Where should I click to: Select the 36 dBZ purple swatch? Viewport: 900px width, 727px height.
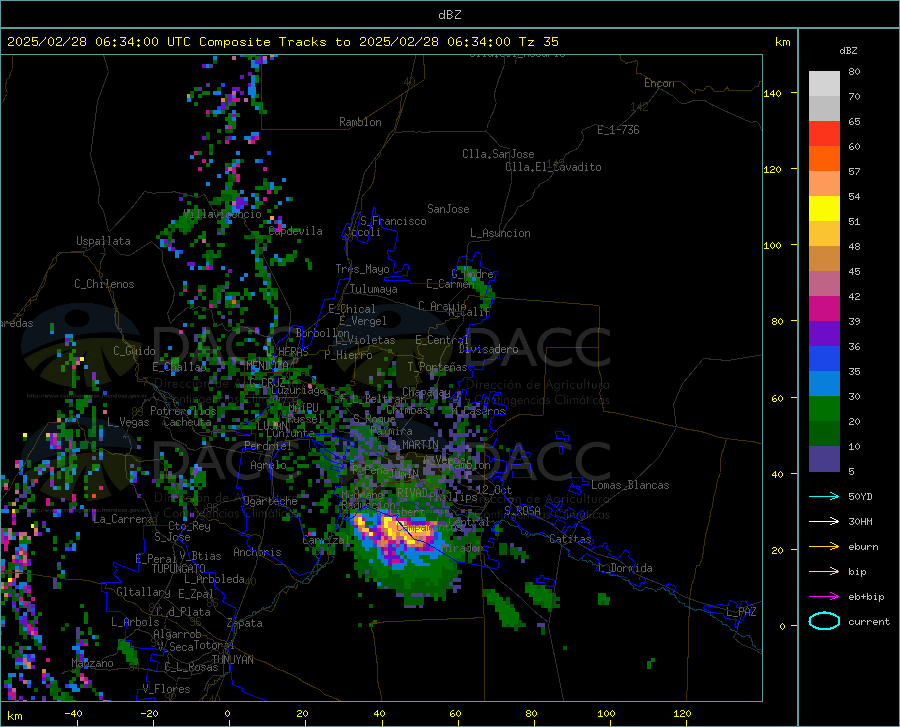click(824, 334)
